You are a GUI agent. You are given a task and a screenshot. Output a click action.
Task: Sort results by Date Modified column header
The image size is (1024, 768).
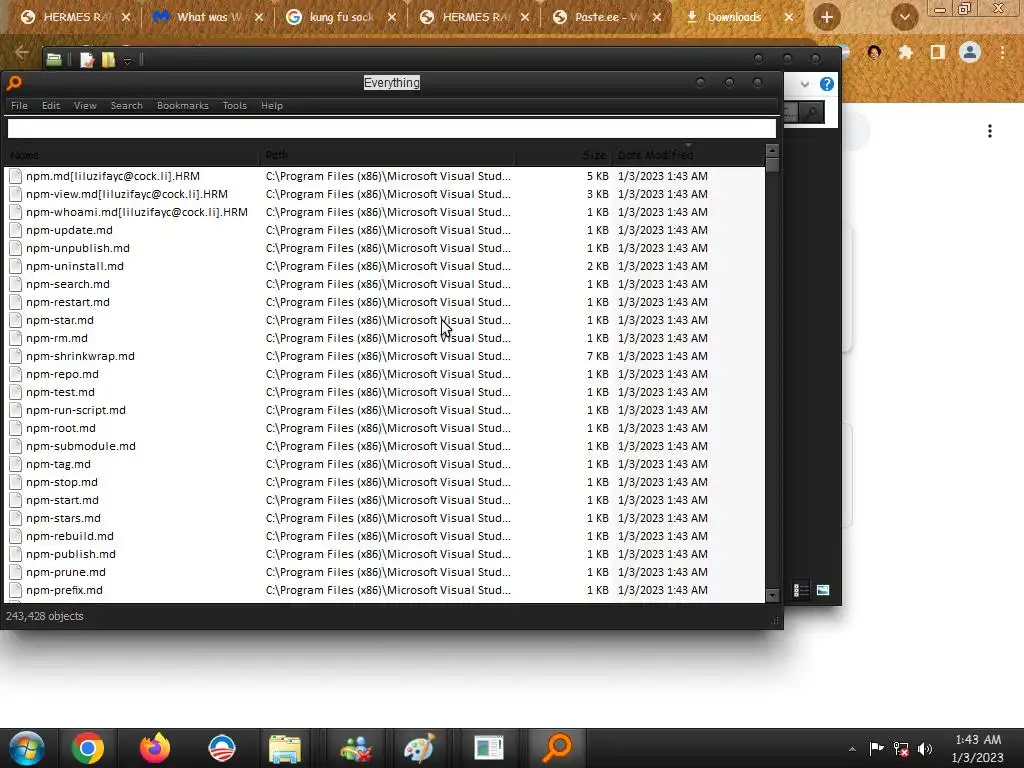tap(688, 155)
